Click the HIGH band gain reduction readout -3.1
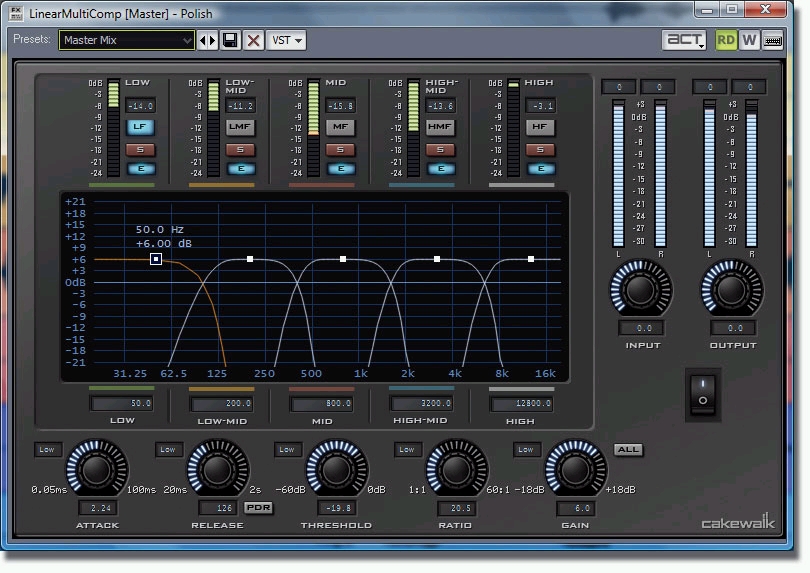 [x=541, y=106]
